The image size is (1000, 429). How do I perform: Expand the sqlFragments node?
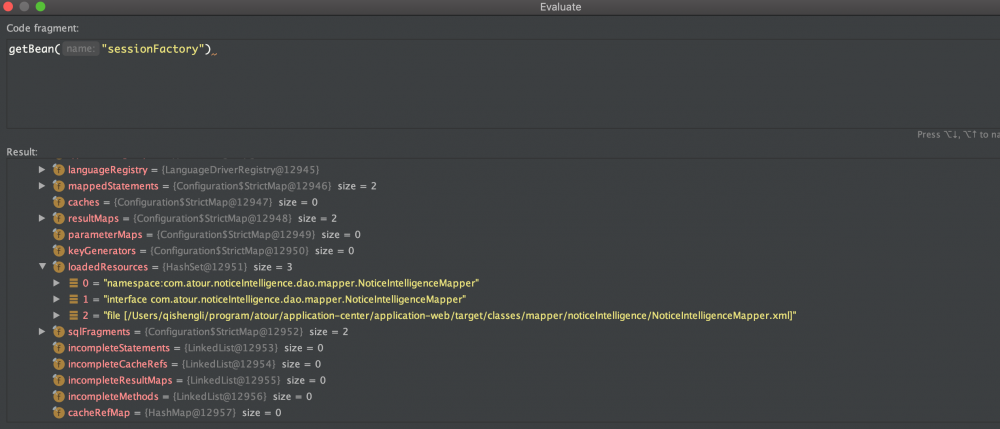(42, 331)
